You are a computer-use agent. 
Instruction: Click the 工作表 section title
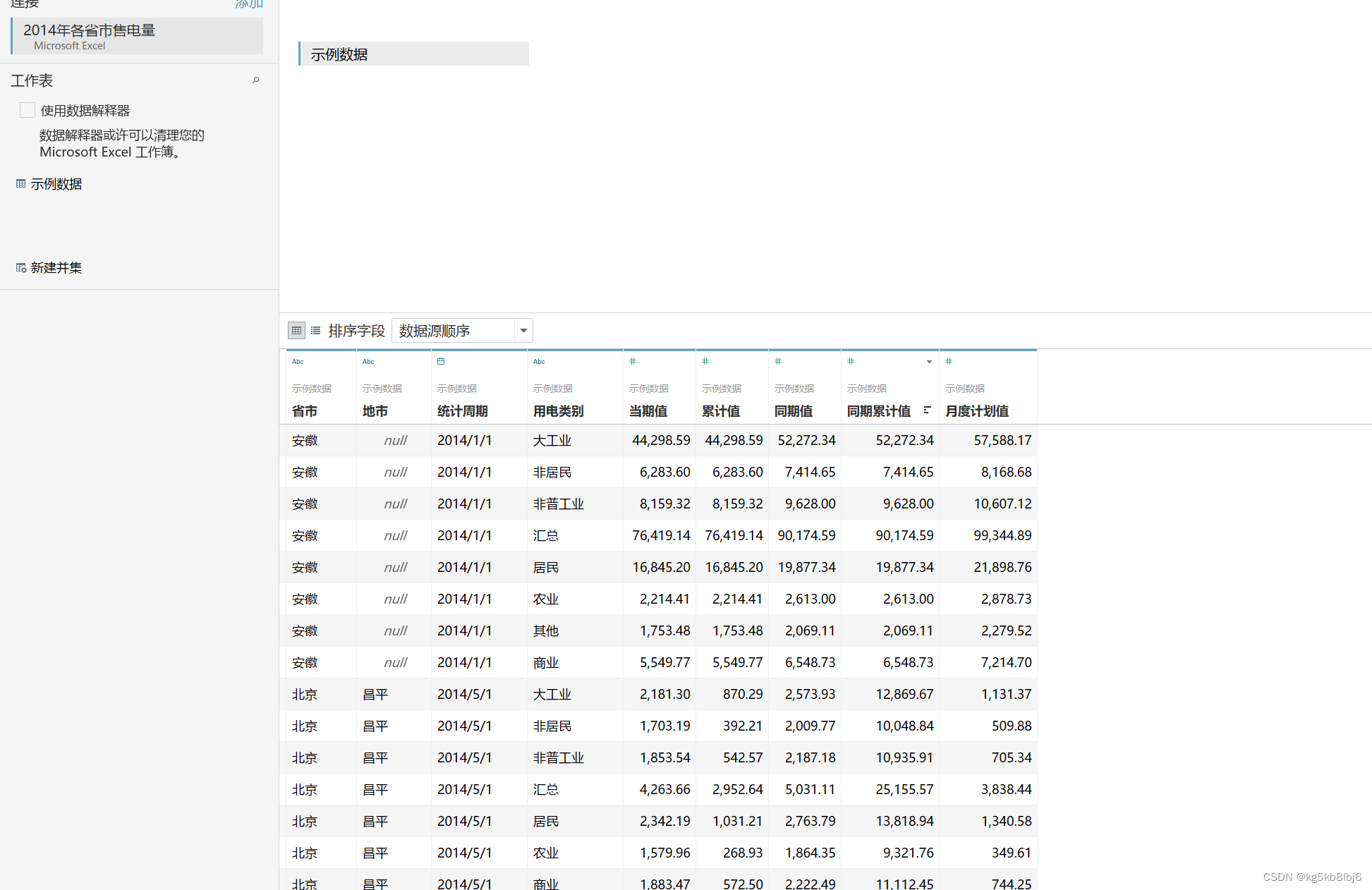coord(32,80)
